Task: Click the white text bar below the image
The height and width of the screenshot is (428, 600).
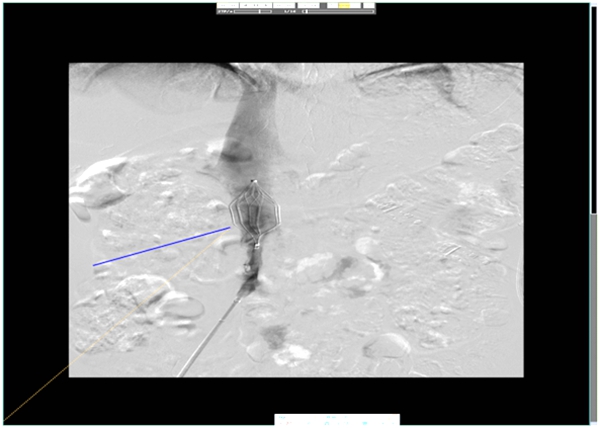Action: pyautogui.click(x=337, y=420)
